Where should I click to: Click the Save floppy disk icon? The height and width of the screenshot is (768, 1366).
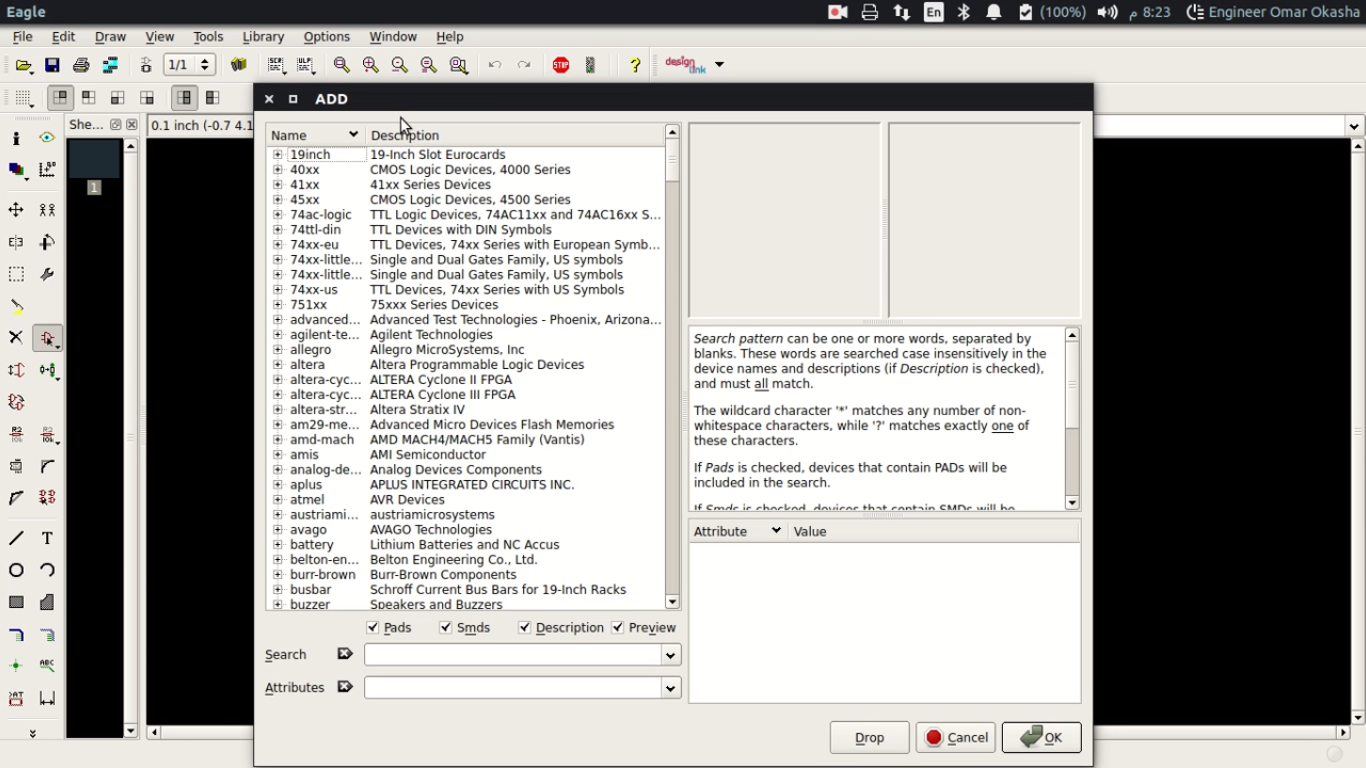(x=53, y=65)
